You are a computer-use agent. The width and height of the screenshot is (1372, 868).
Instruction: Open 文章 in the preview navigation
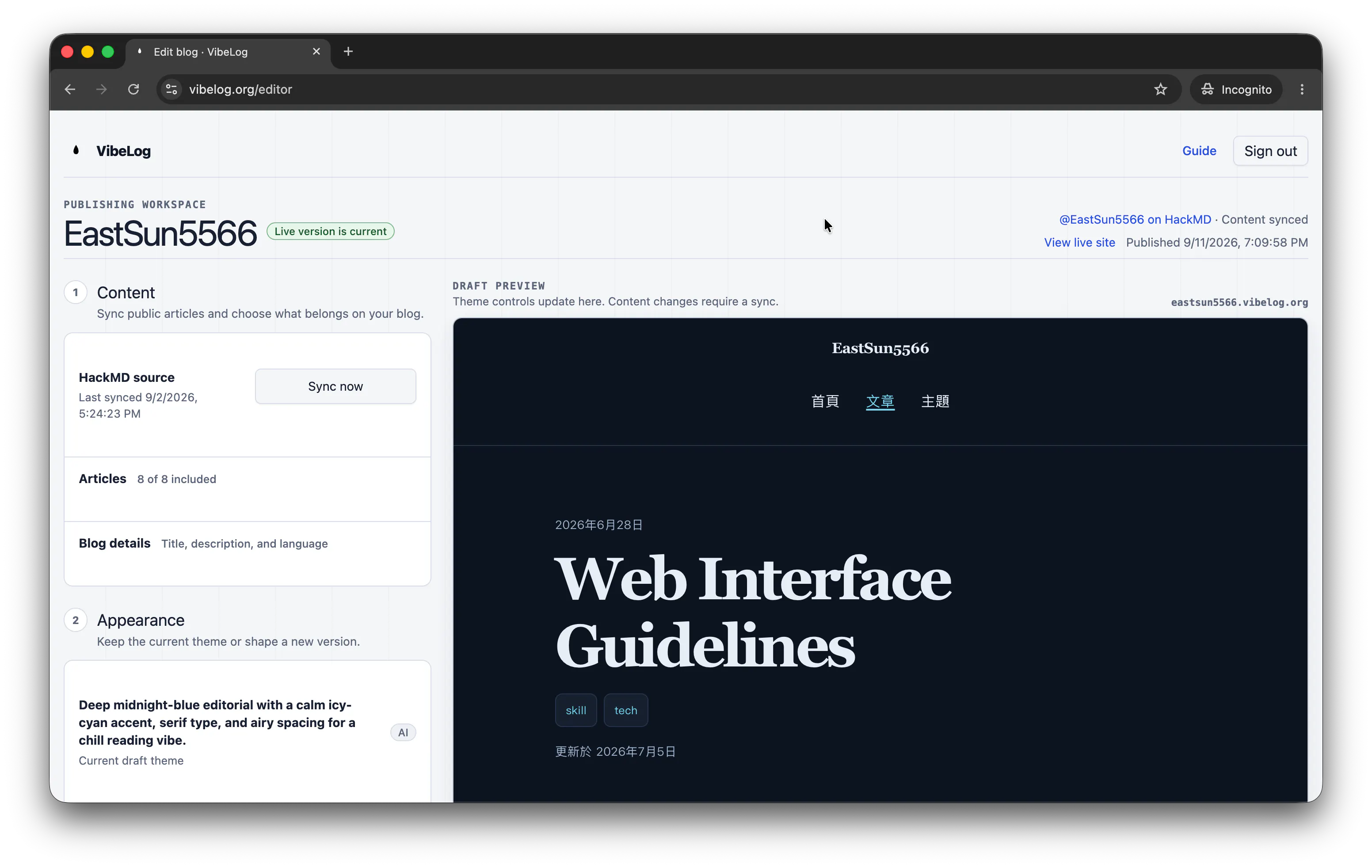pos(880,402)
